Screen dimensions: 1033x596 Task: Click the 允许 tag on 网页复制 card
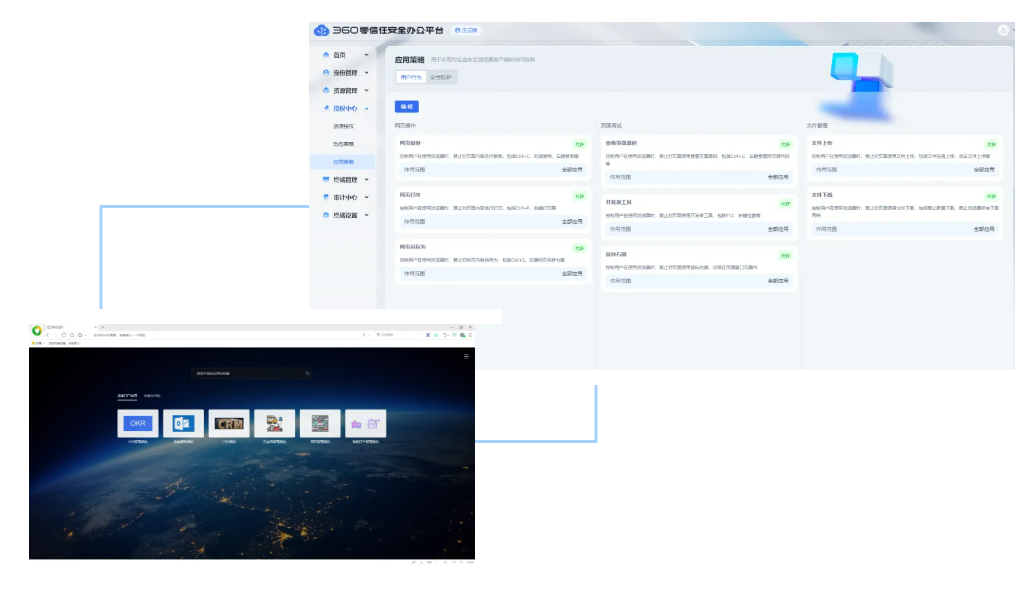click(x=578, y=144)
